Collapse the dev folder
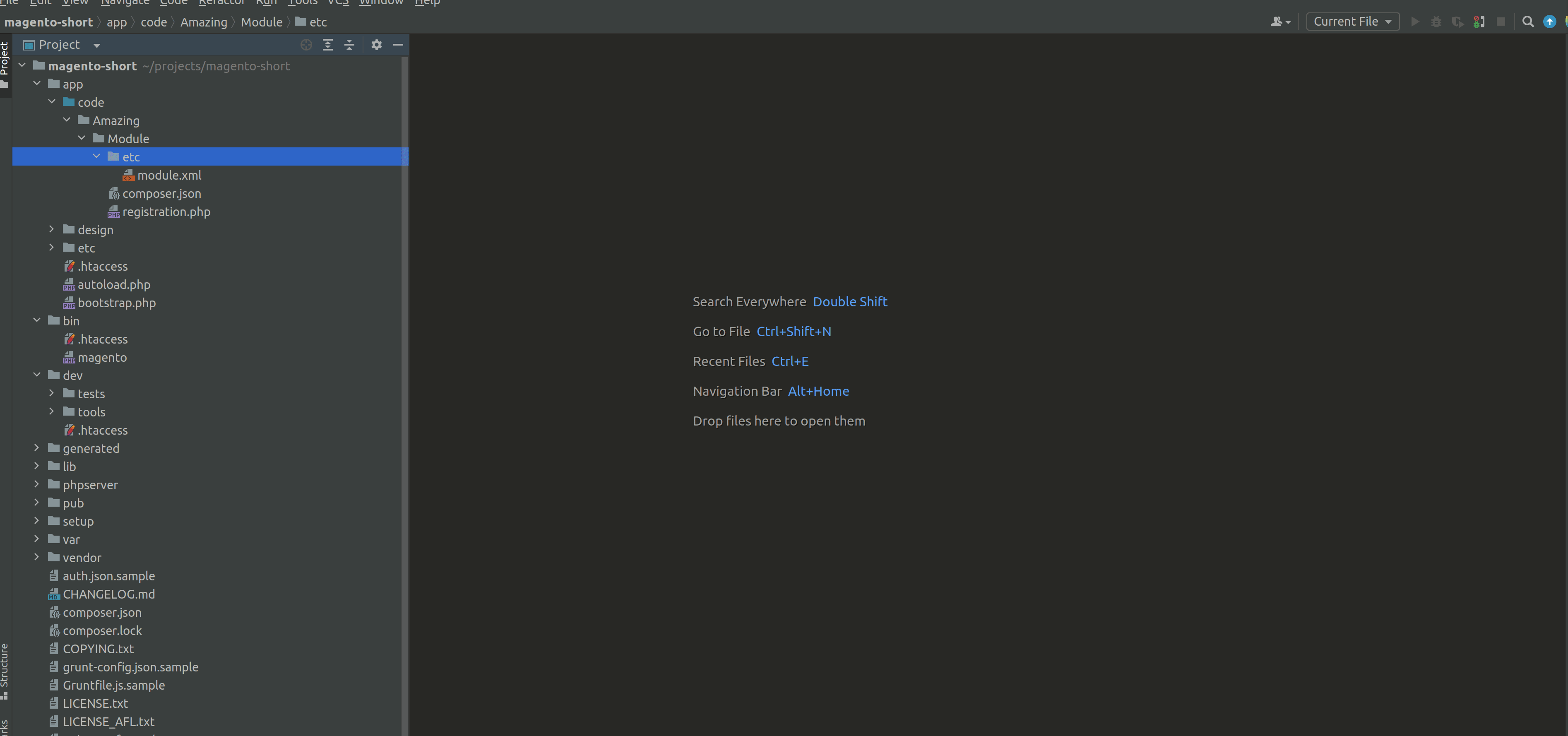Screen dimensions: 1568x736 [36, 375]
